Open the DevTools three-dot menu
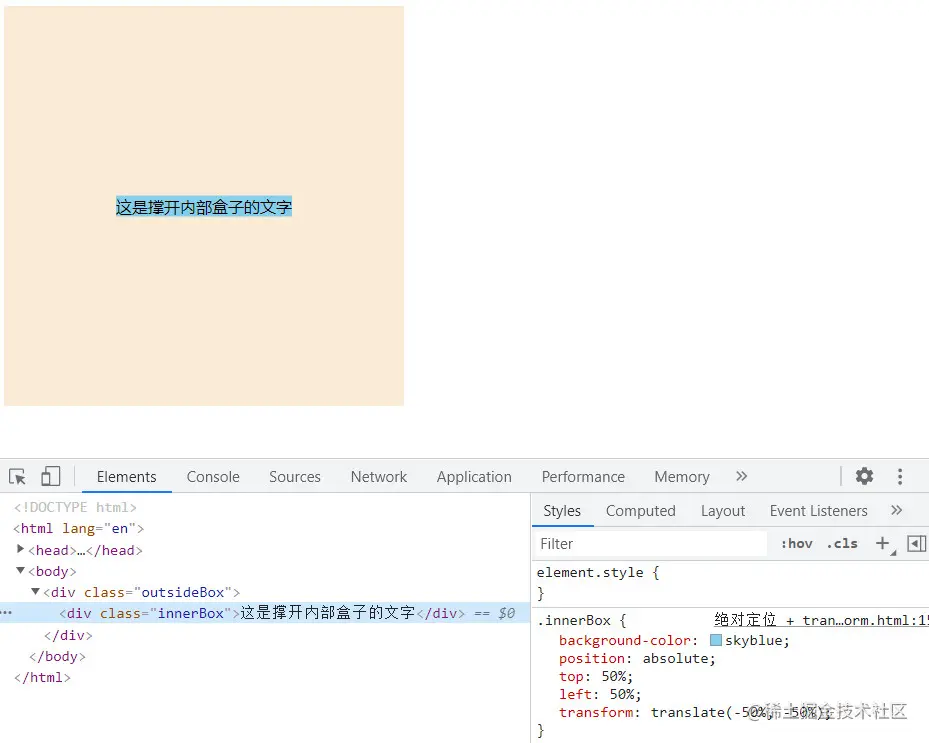This screenshot has height=743, width=929. [900, 476]
